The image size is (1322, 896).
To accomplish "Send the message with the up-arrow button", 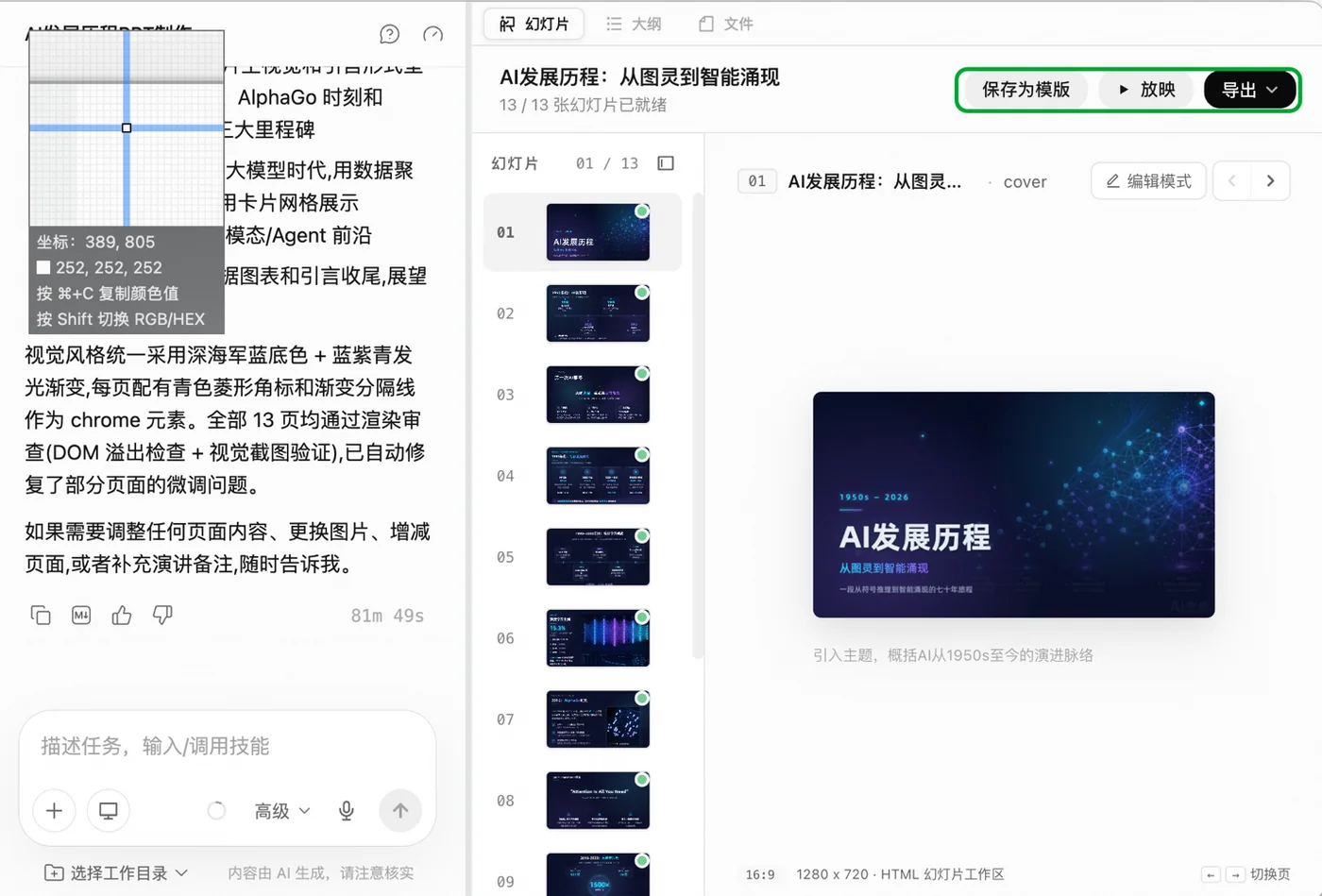I will point(400,810).
